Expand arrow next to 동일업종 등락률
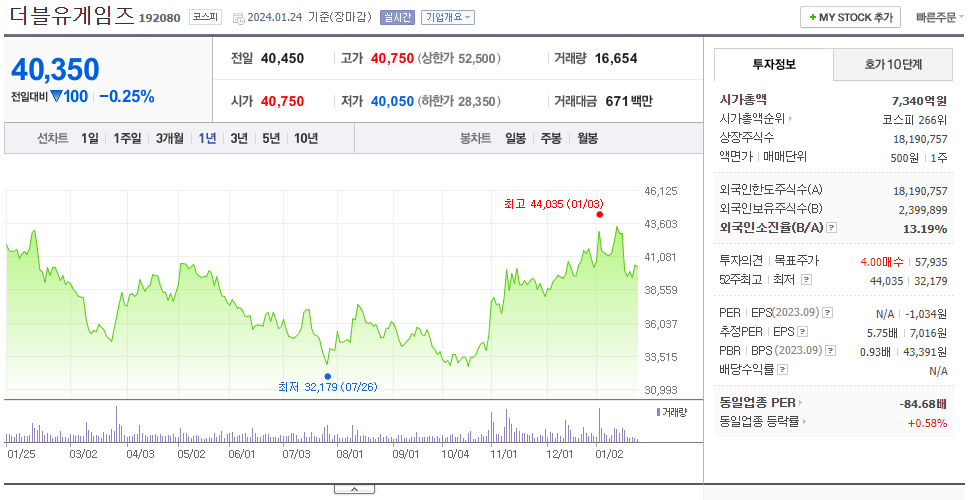Image resolution: width=968 pixels, height=500 pixels. click(x=804, y=422)
